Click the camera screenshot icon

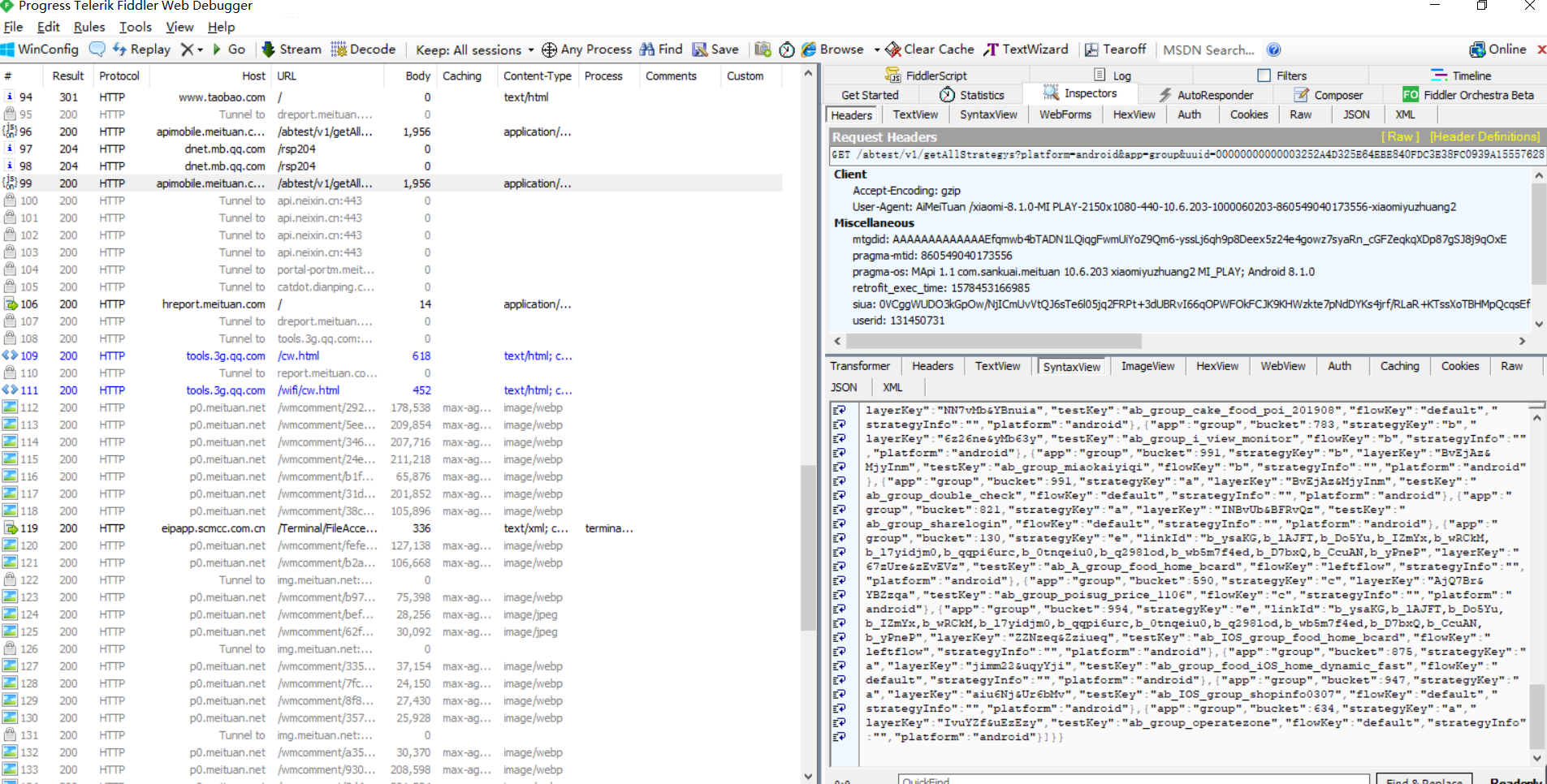pos(763,50)
